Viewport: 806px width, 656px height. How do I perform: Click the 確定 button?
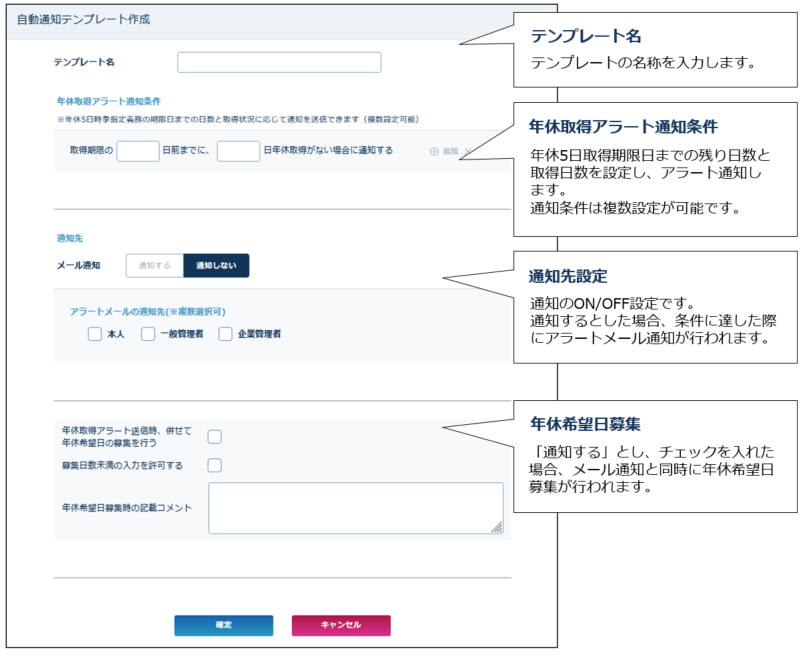click(224, 625)
